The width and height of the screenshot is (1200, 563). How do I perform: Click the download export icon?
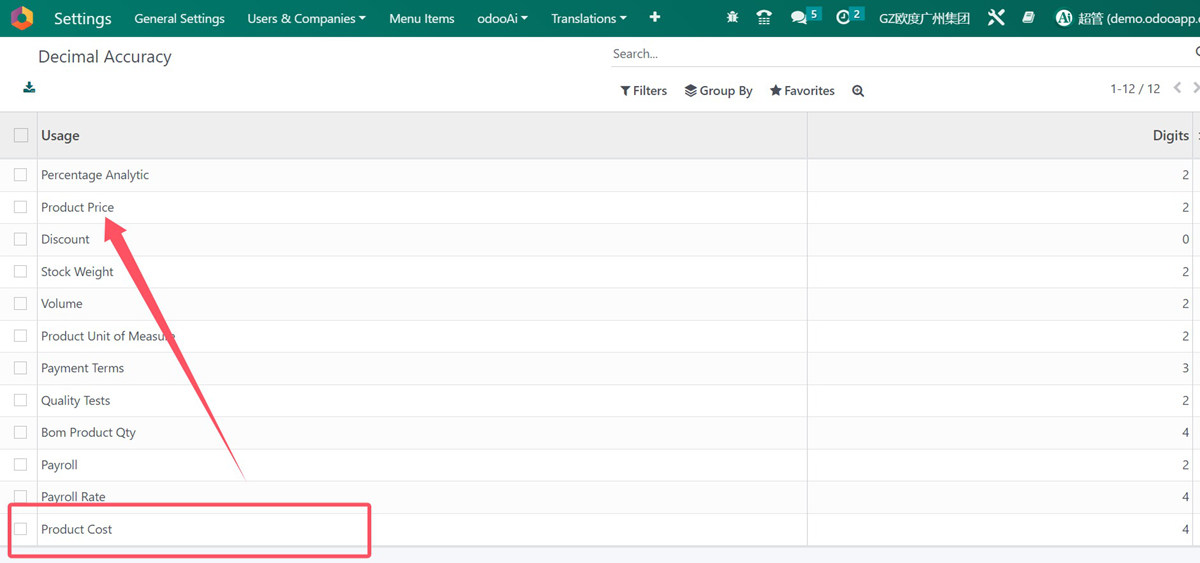click(30, 88)
